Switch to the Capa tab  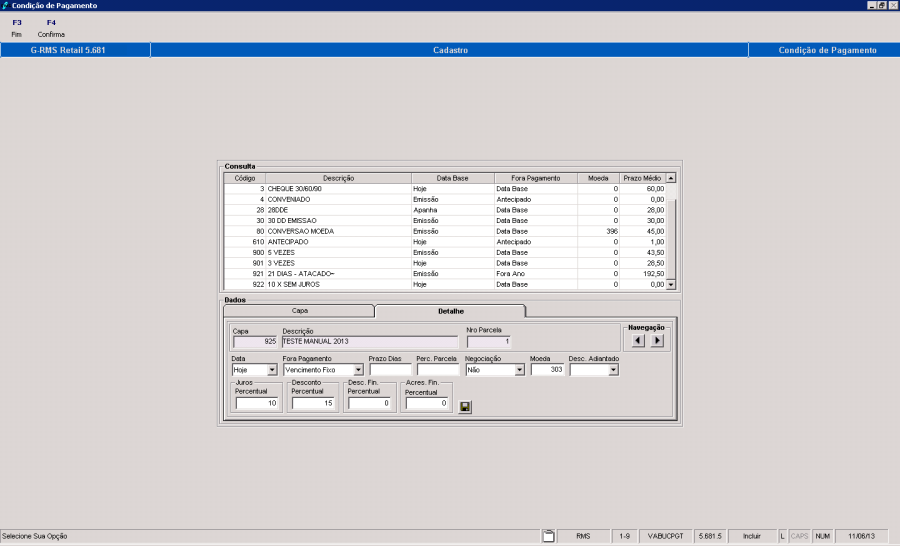(299, 311)
